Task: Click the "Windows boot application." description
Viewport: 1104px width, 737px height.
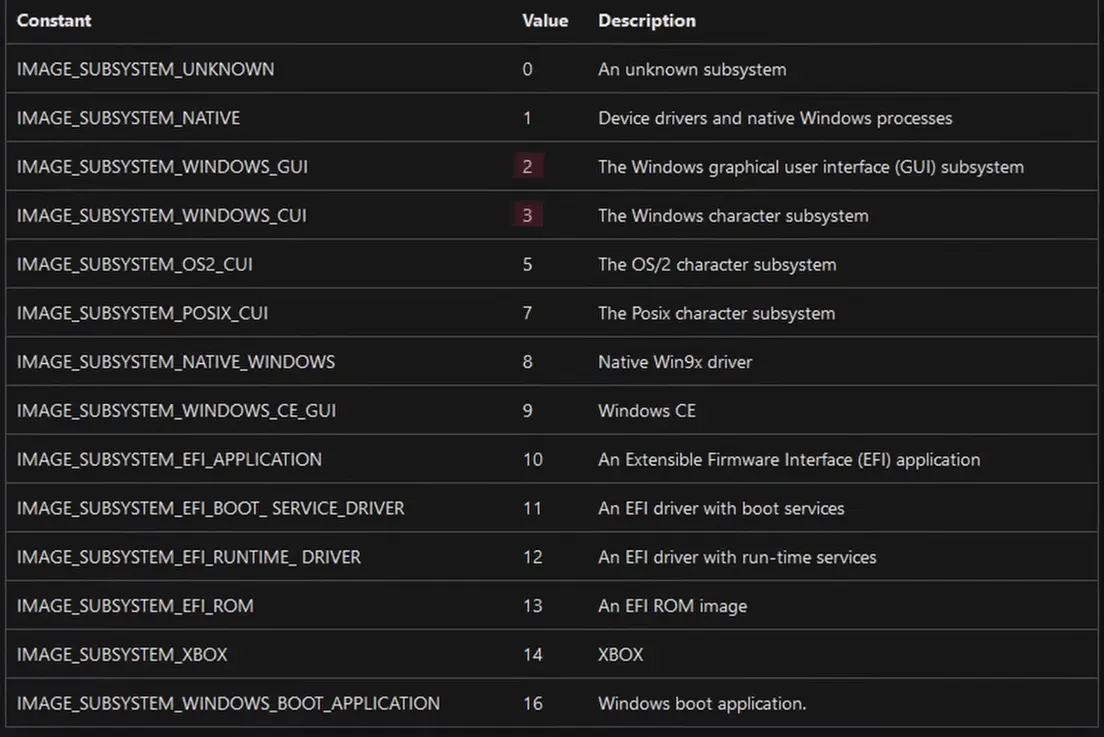Action: click(702, 704)
